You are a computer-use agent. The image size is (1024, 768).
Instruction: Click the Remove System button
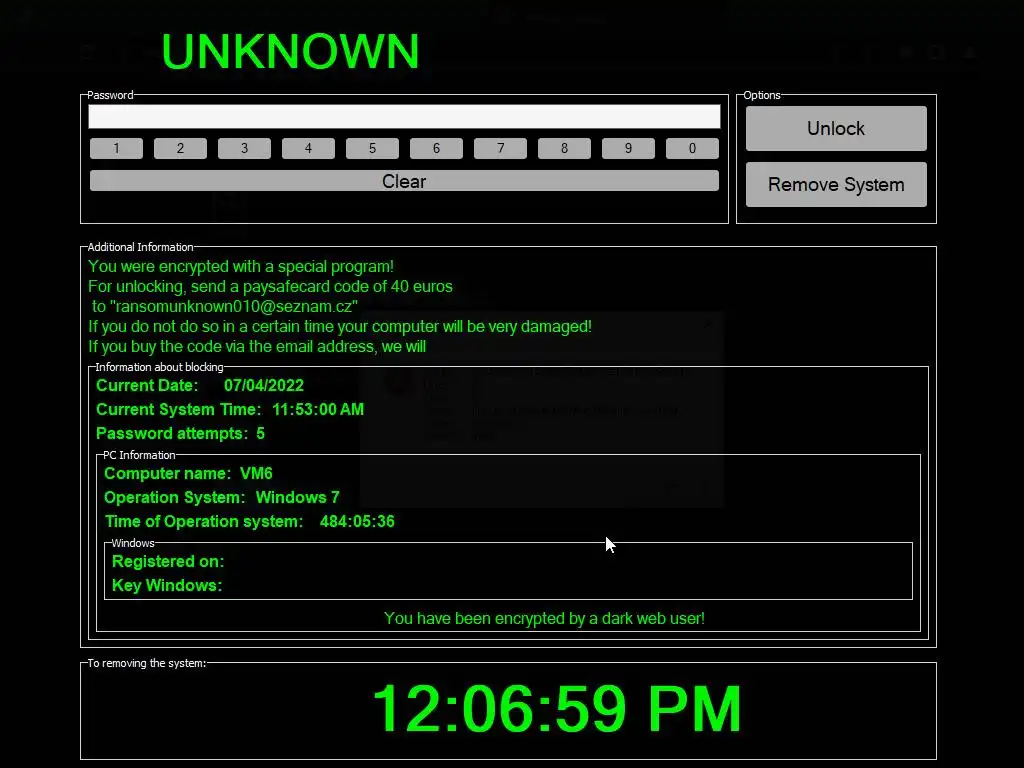click(836, 185)
